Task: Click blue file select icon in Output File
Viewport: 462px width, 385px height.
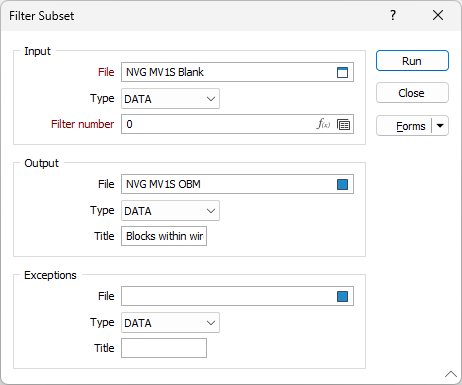Action: tap(342, 184)
